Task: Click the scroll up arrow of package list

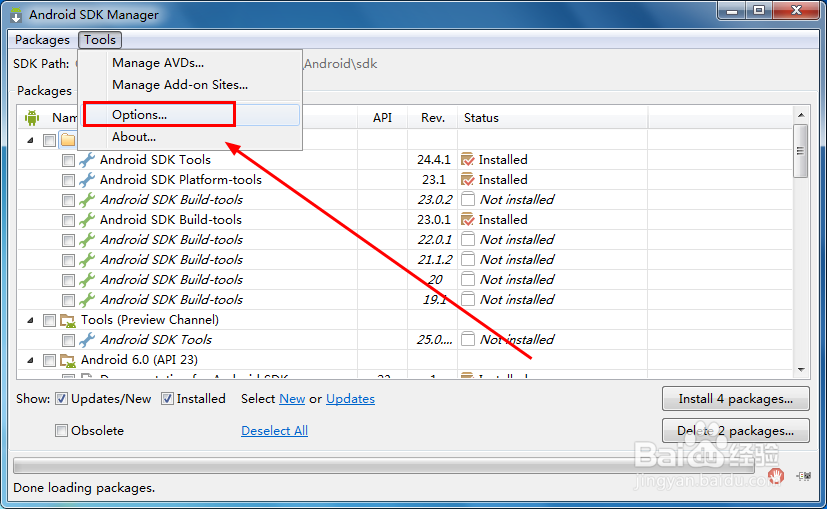Action: (x=801, y=114)
